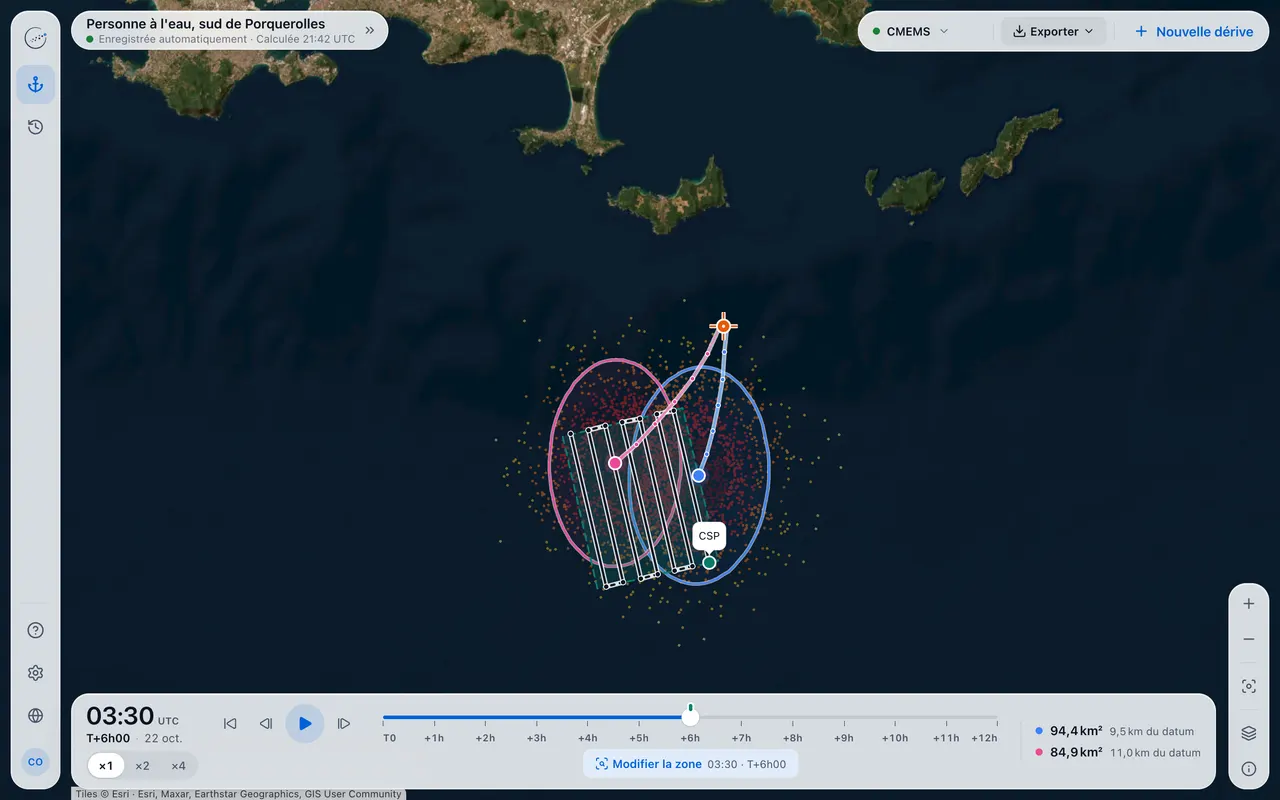1280x800 pixels.
Task: Step back one frame
Action: click(x=266, y=724)
